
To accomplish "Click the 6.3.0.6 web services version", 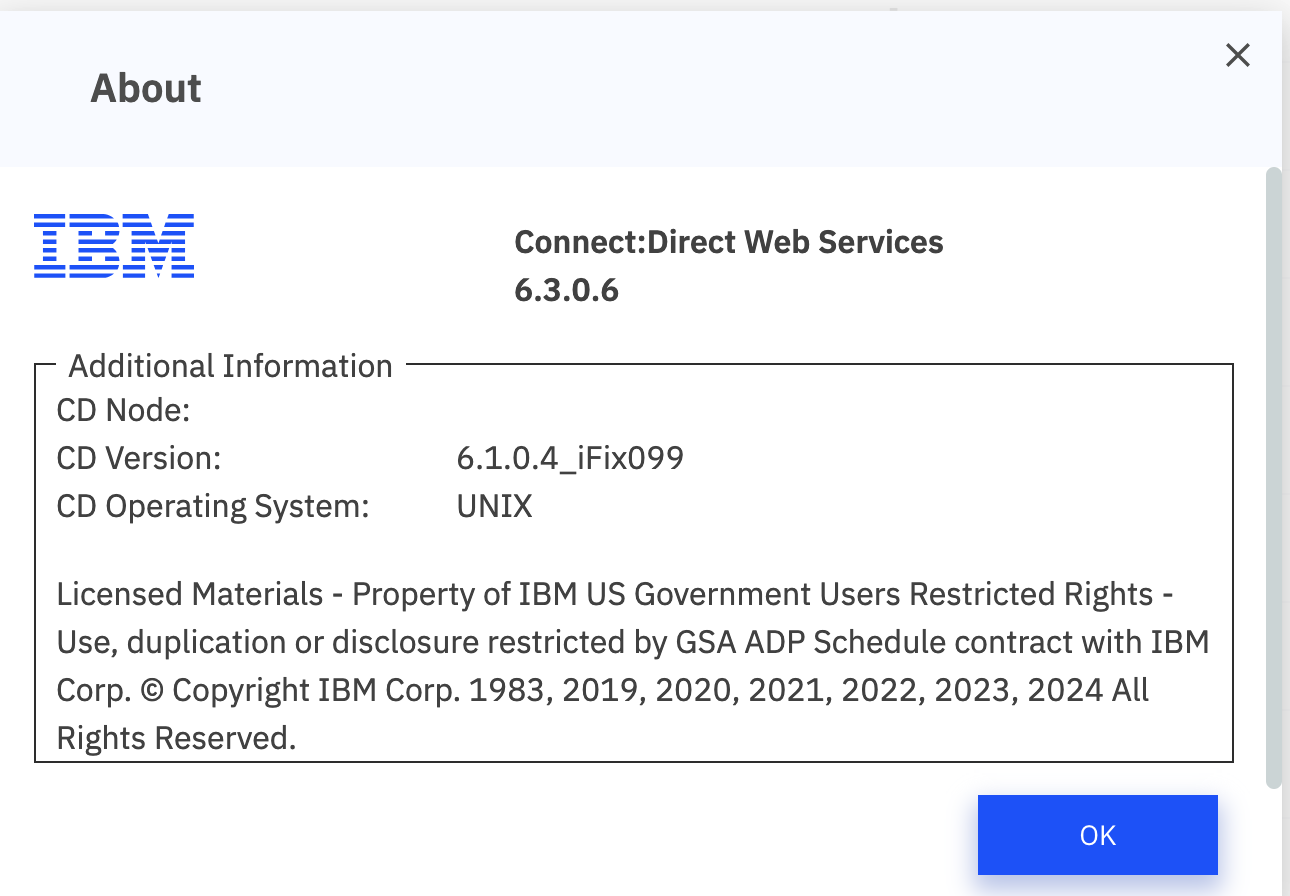I will pyautogui.click(x=566, y=290).
